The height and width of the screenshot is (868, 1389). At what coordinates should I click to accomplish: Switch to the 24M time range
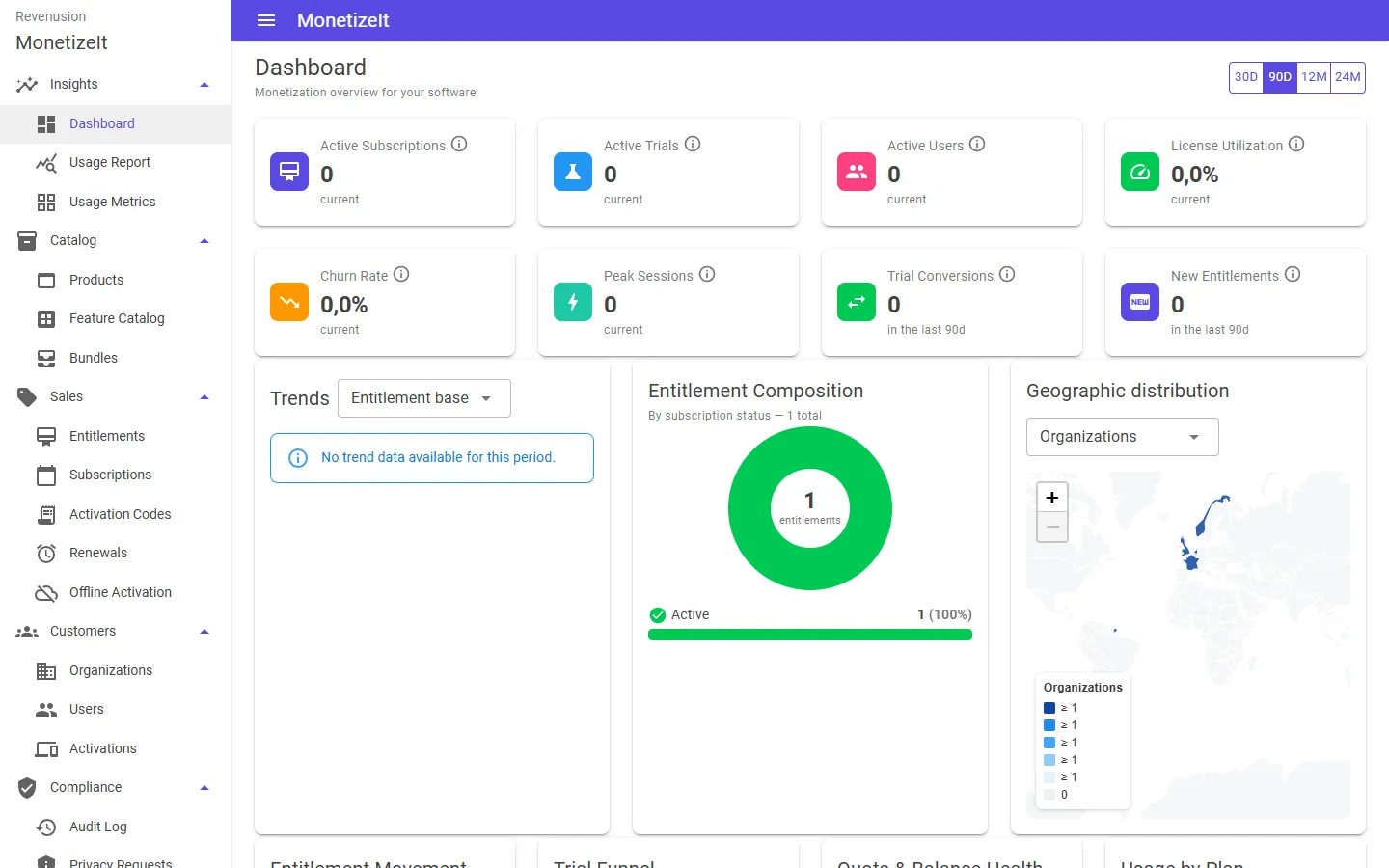pos(1348,77)
